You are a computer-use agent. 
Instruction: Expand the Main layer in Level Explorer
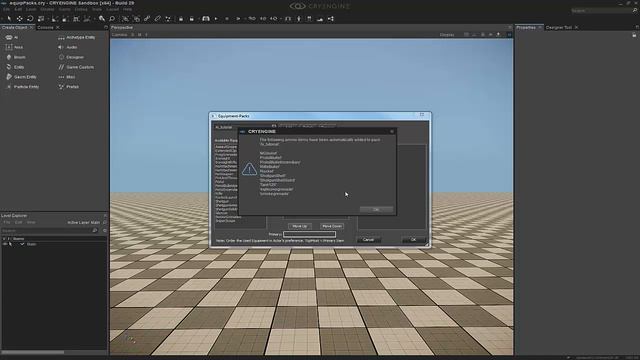tap(22, 244)
